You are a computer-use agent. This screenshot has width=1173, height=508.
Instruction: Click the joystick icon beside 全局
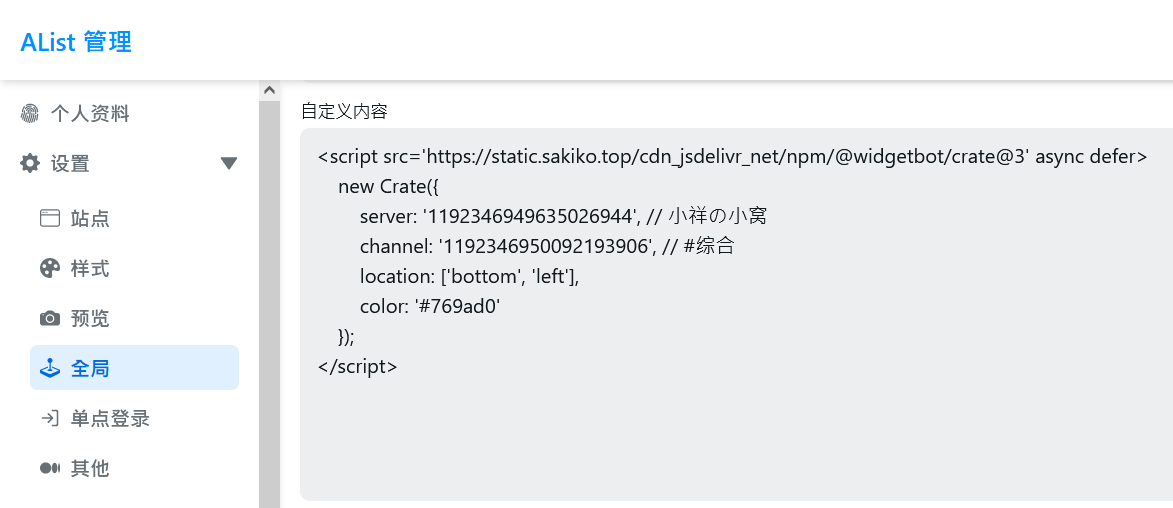pos(50,368)
